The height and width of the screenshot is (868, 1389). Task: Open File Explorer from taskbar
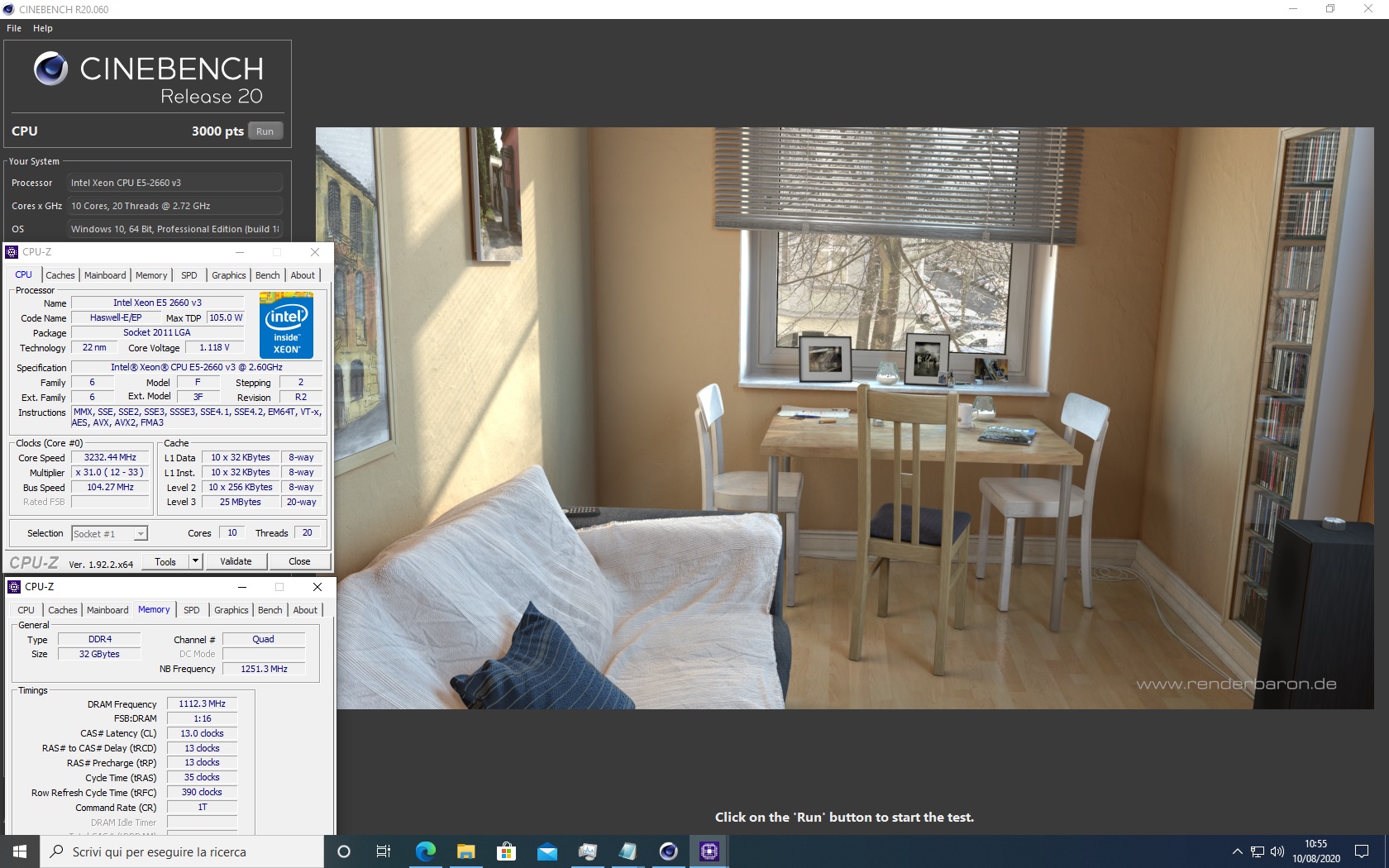[465, 851]
